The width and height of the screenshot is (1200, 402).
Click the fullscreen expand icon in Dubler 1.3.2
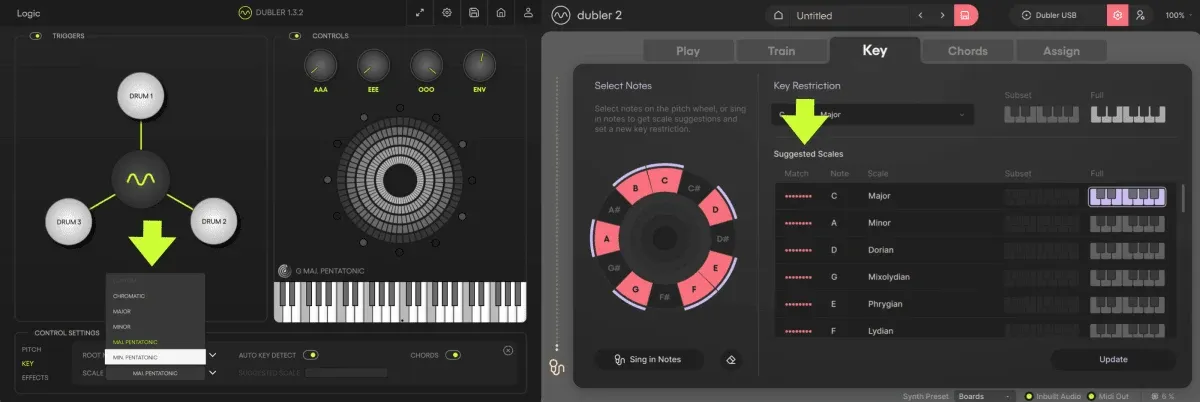pyautogui.click(x=420, y=13)
